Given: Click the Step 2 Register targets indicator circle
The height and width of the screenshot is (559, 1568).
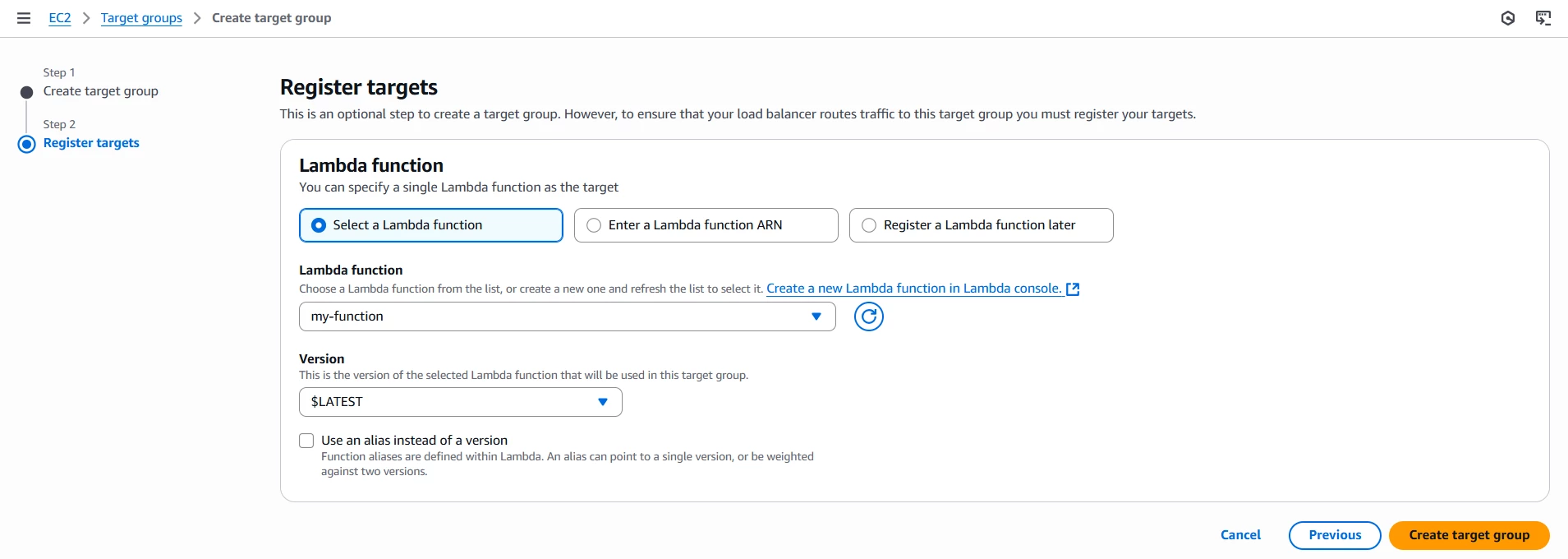Looking at the screenshot, I should [x=27, y=144].
